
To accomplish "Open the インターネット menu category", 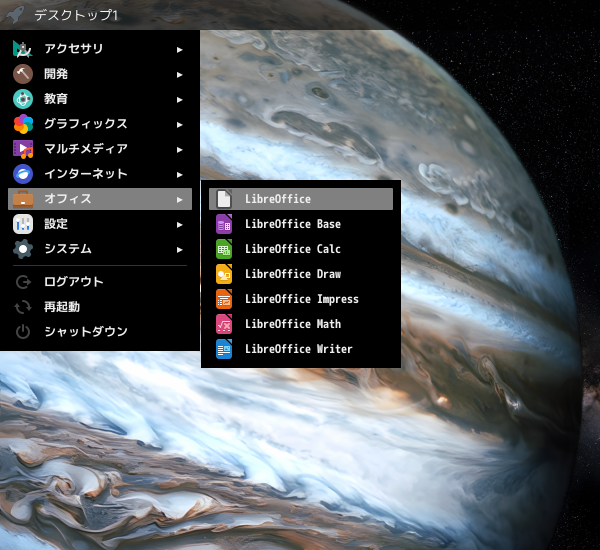I will (86, 174).
